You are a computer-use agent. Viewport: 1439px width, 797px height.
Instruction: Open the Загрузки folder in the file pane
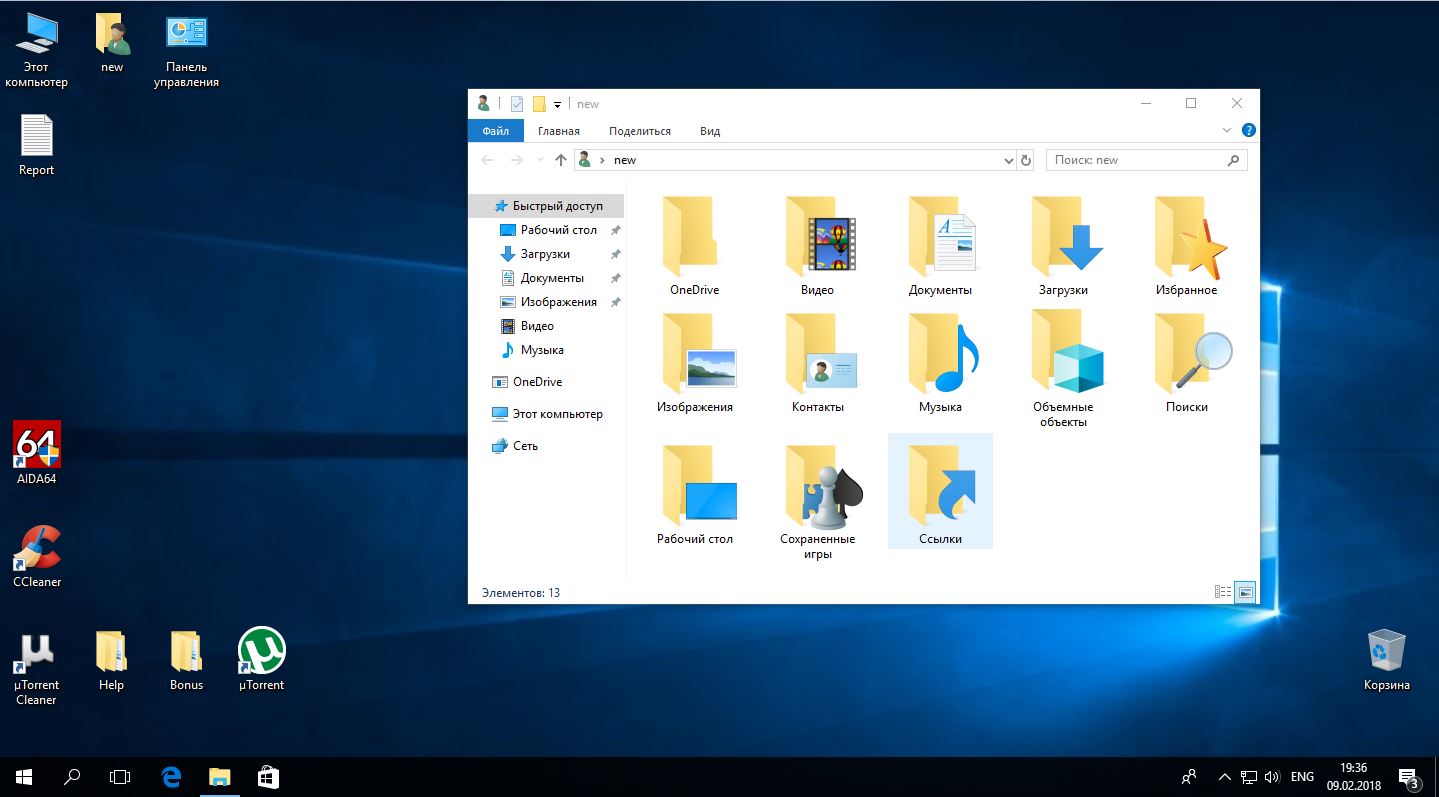pyautogui.click(x=1063, y=246)
